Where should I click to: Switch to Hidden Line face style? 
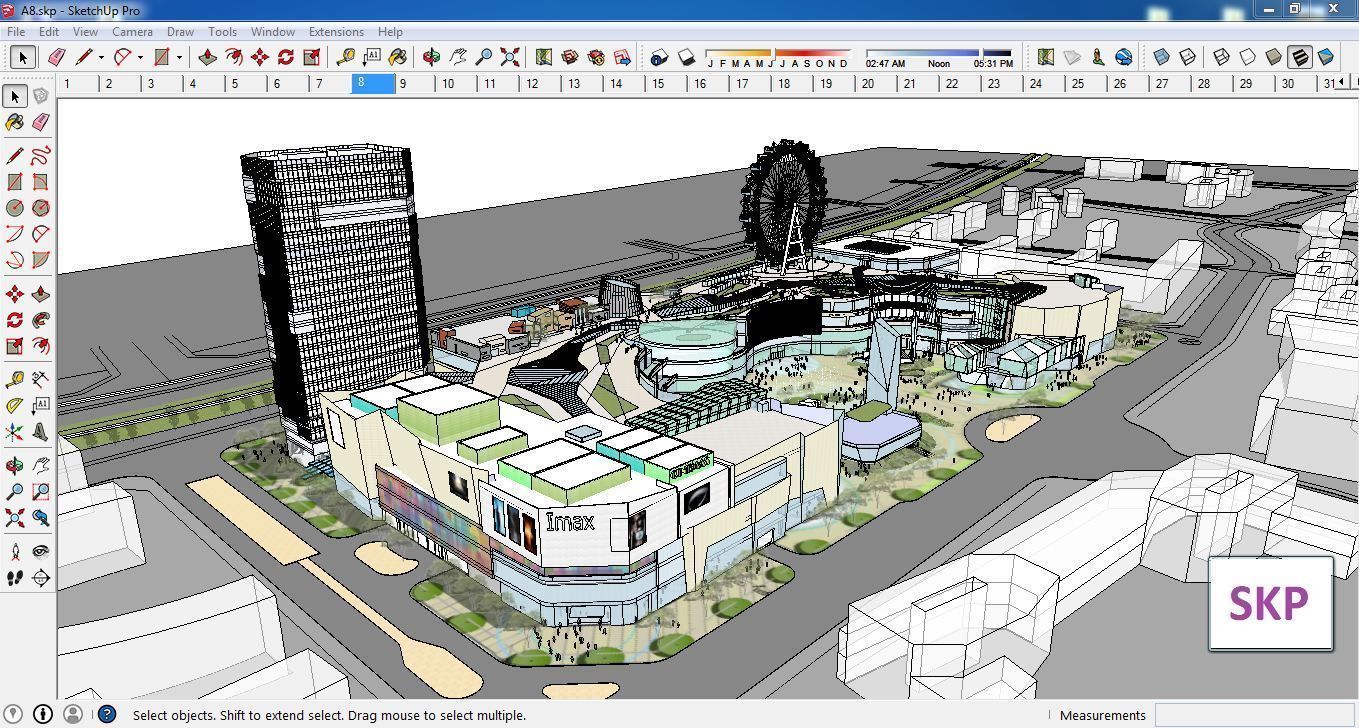[1247, 58]
